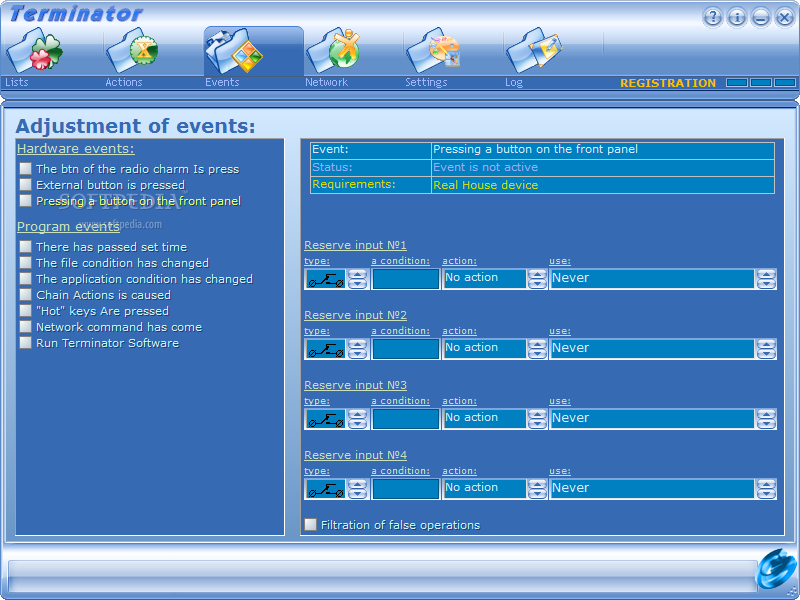Open Reserve input №4 use spinner
This screenshot has height=600, width=800.
pyautogui.click(x=766, y=489)
